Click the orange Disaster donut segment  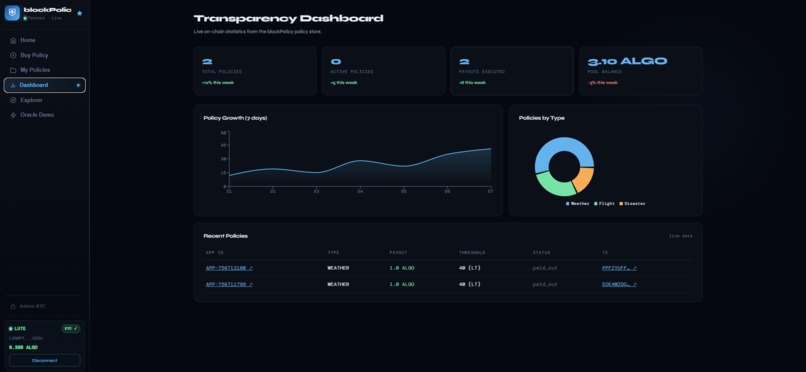(x=586, y=179)
